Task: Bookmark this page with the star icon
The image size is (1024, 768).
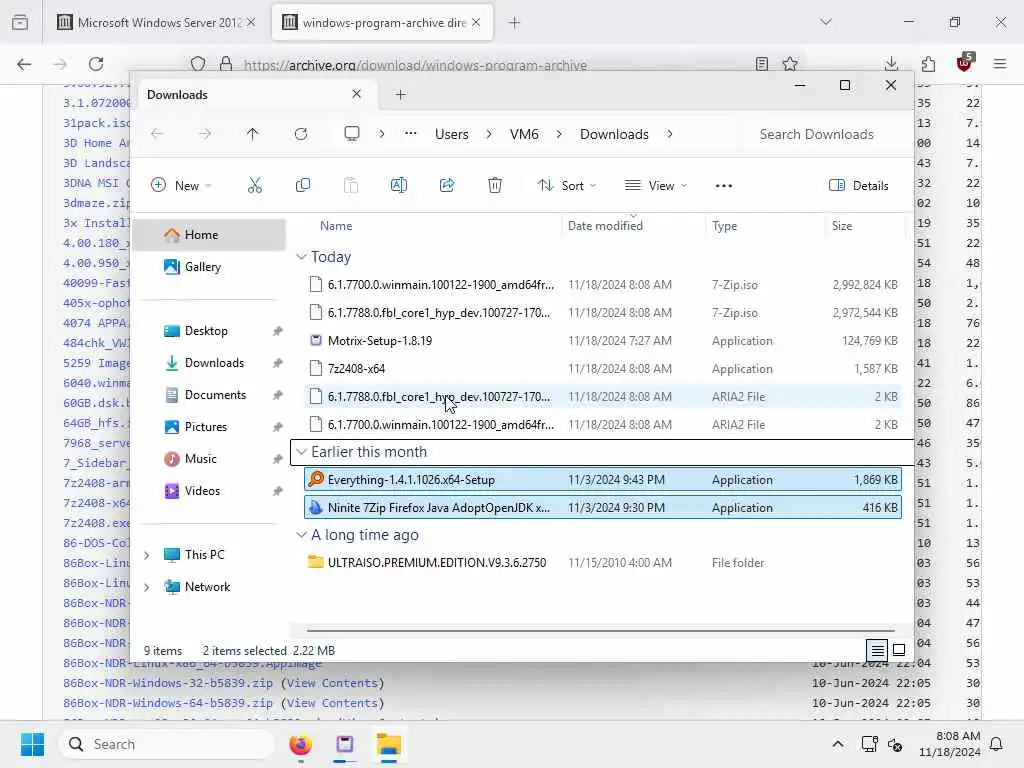Action: click(x=790, y=64)
